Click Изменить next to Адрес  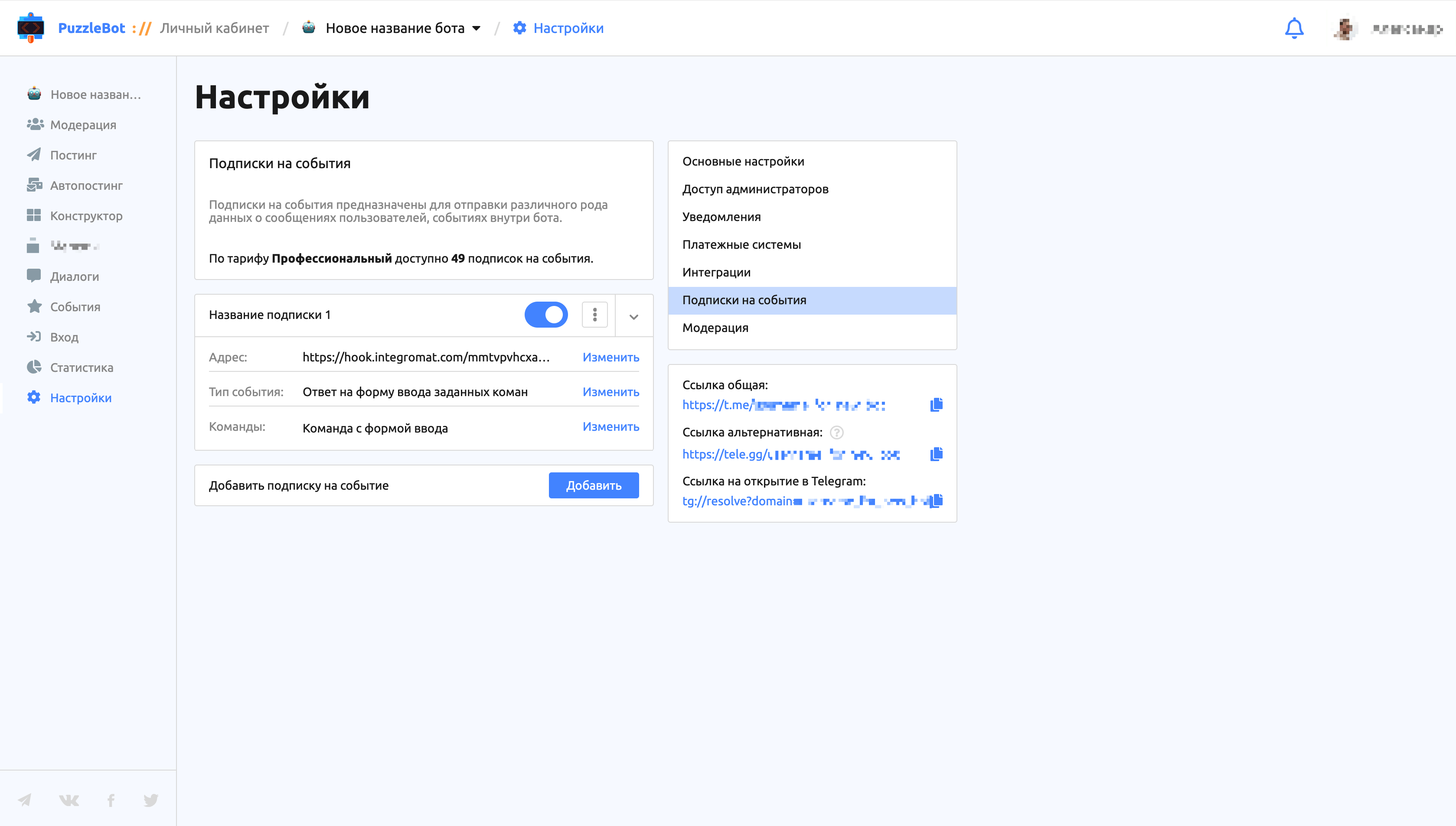coord(610,358)
